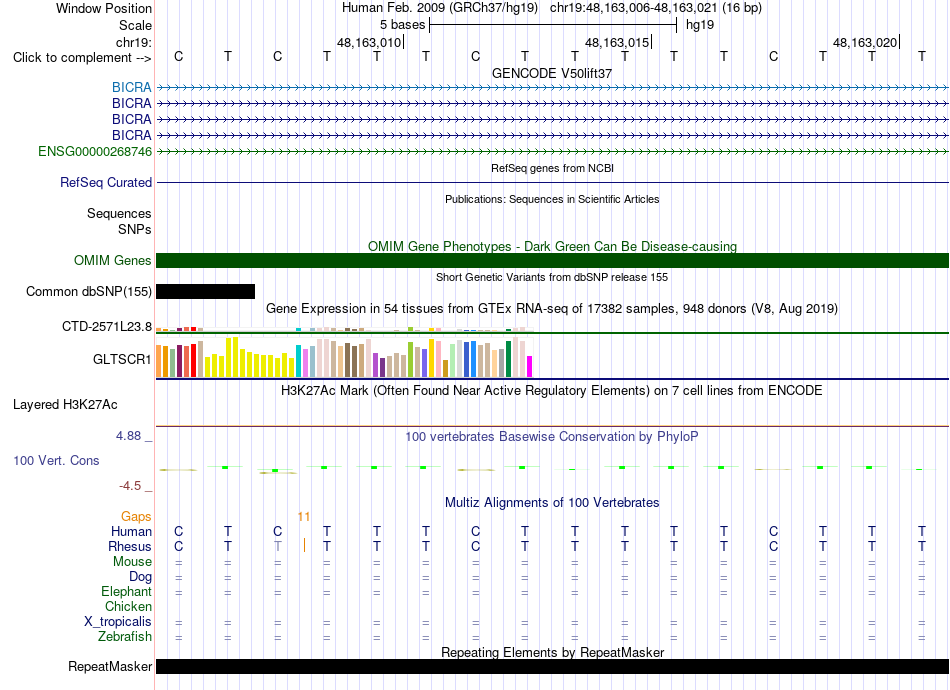The width and height of the screenshot is (950, 690).
Task: Select the Elephant species label
Action: click(x=126, y=592)
